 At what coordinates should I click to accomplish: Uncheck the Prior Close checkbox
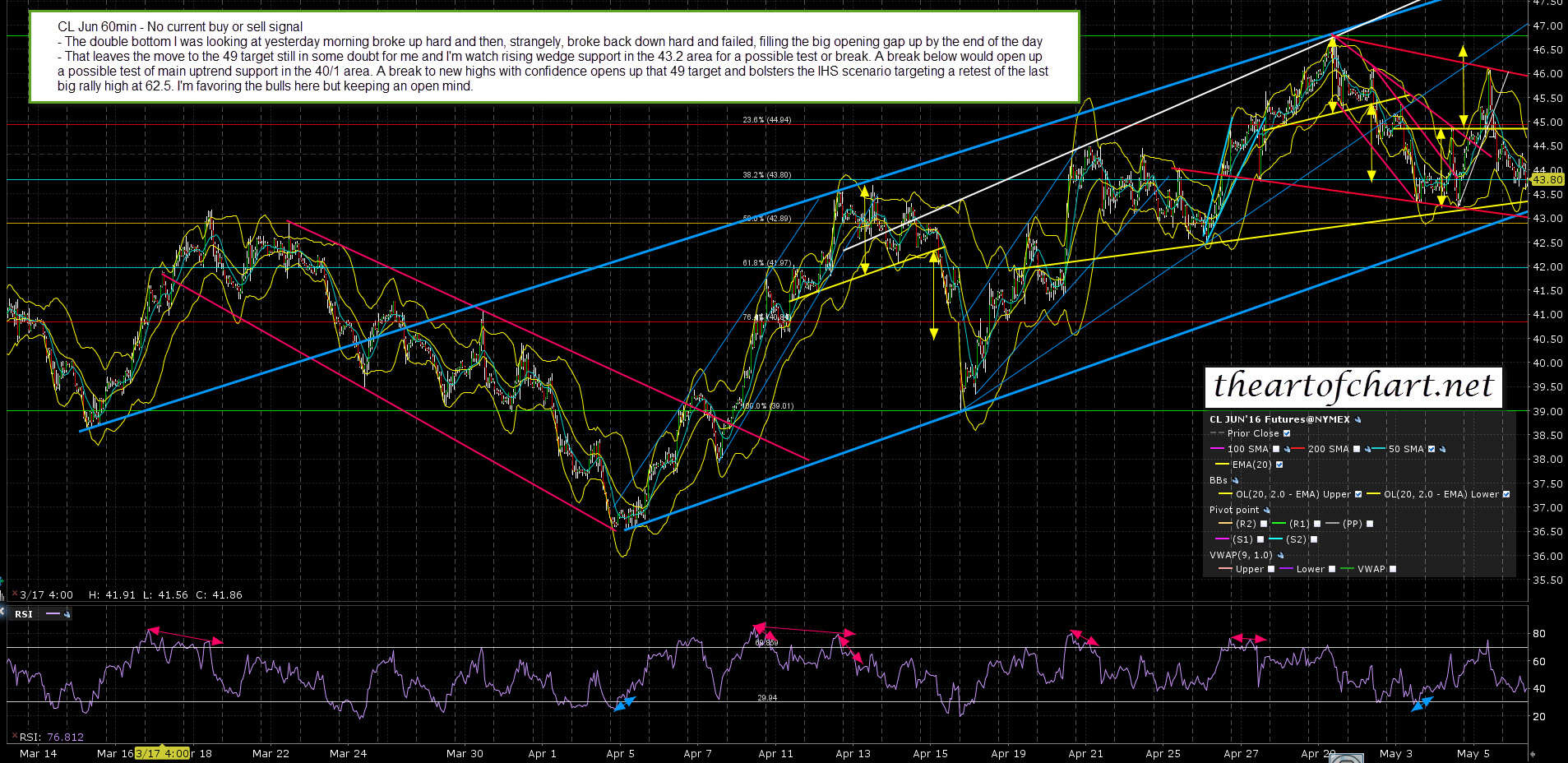point(1287,434)
